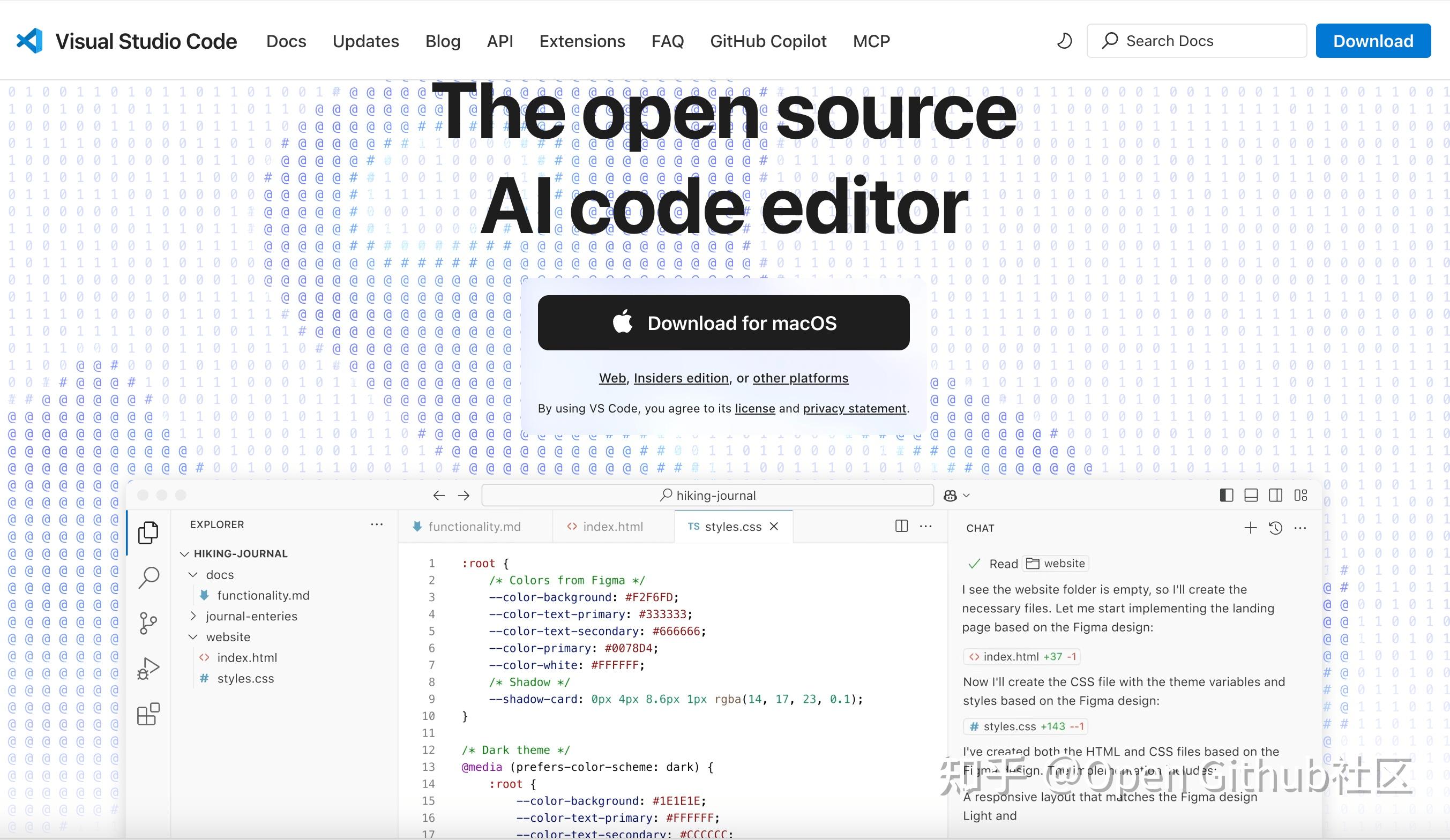This screenshot has height=840, width=1450.
Task: Open Copilot dropdown arrow in title bar
Action: tap(967, 496)
